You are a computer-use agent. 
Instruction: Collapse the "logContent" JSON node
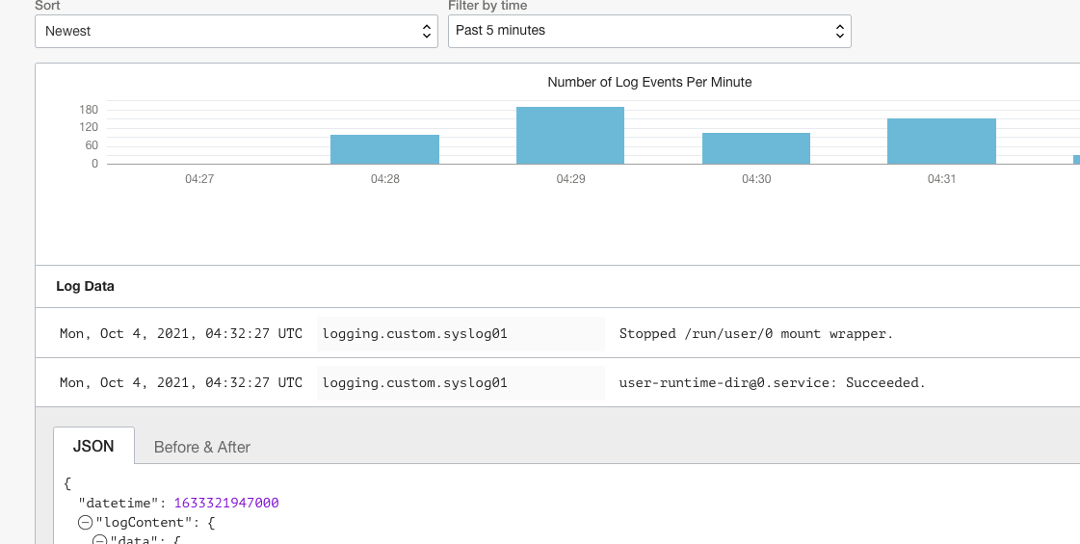pyautogui.click(x=85, y=523)
